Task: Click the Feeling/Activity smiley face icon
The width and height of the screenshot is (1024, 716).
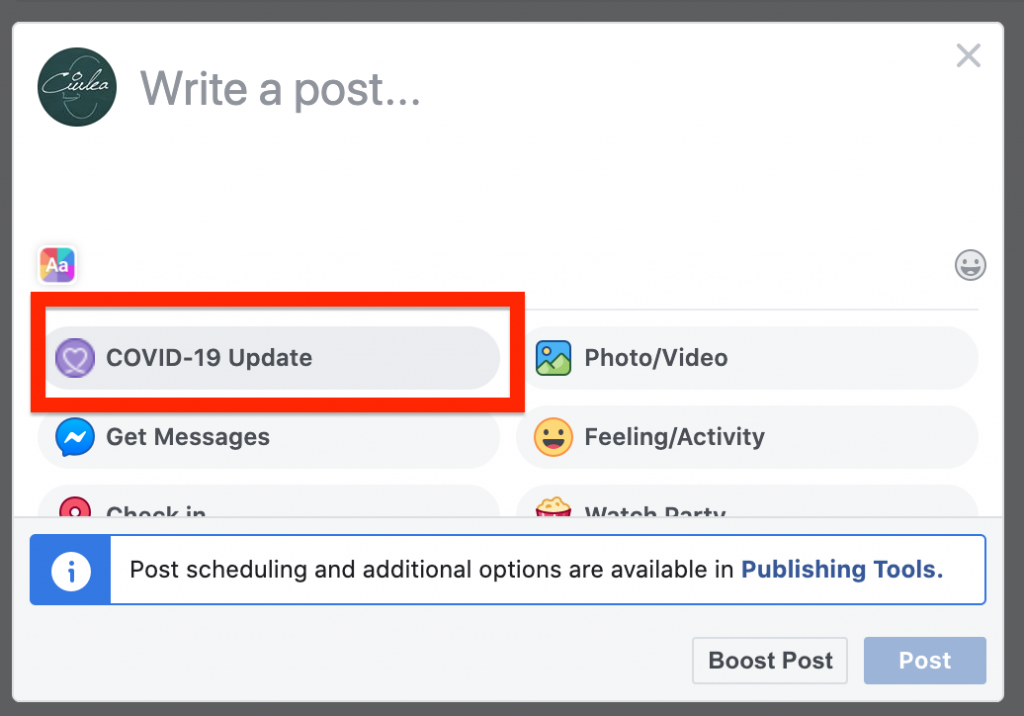Action: 553,437
